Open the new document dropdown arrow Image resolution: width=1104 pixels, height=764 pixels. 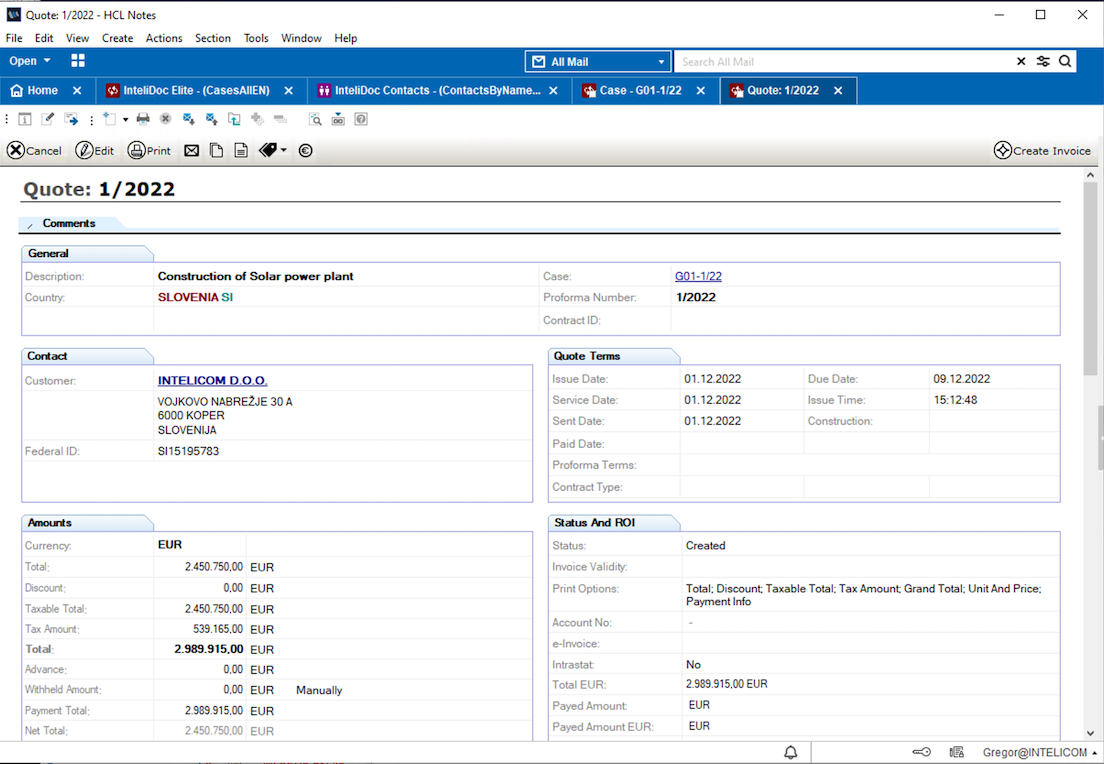pos(125,120)
